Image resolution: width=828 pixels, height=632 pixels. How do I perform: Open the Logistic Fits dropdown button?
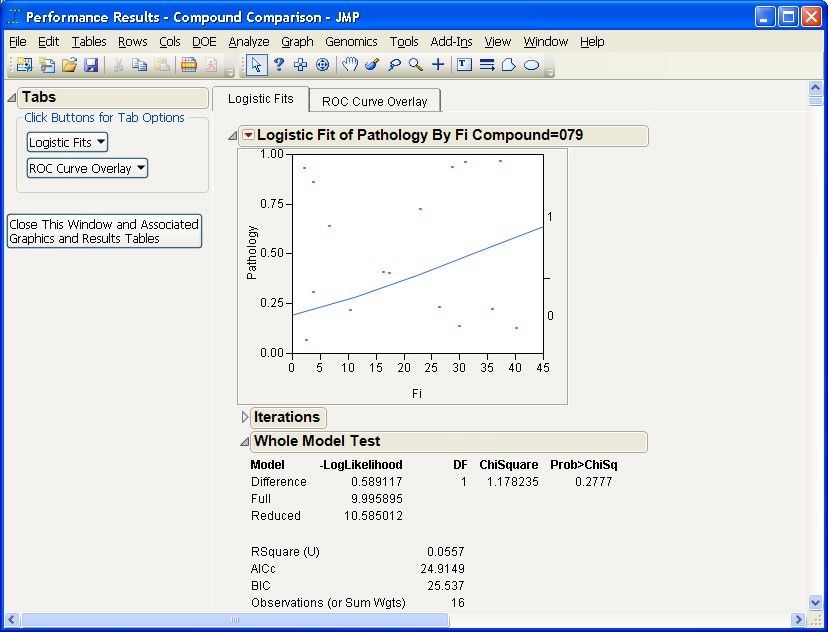pos(67,142)
